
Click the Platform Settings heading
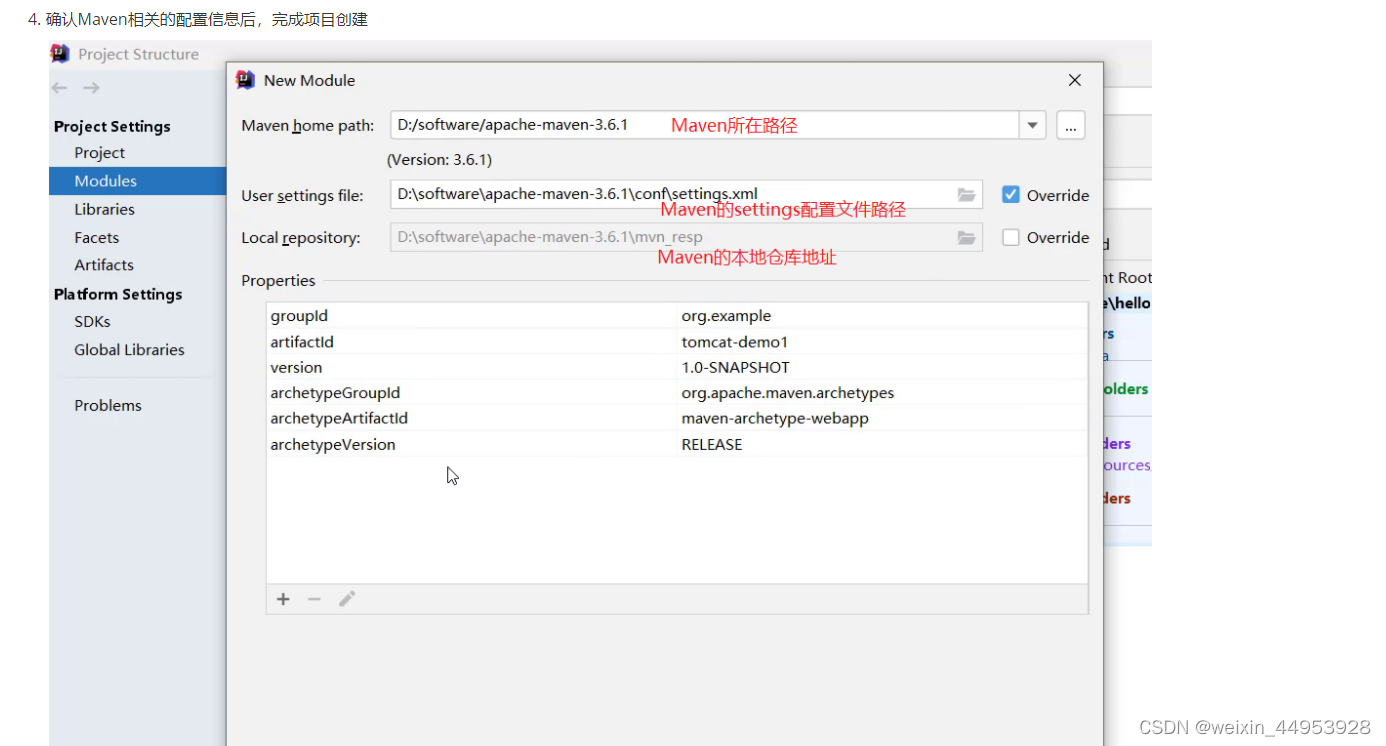click(118, 294)
